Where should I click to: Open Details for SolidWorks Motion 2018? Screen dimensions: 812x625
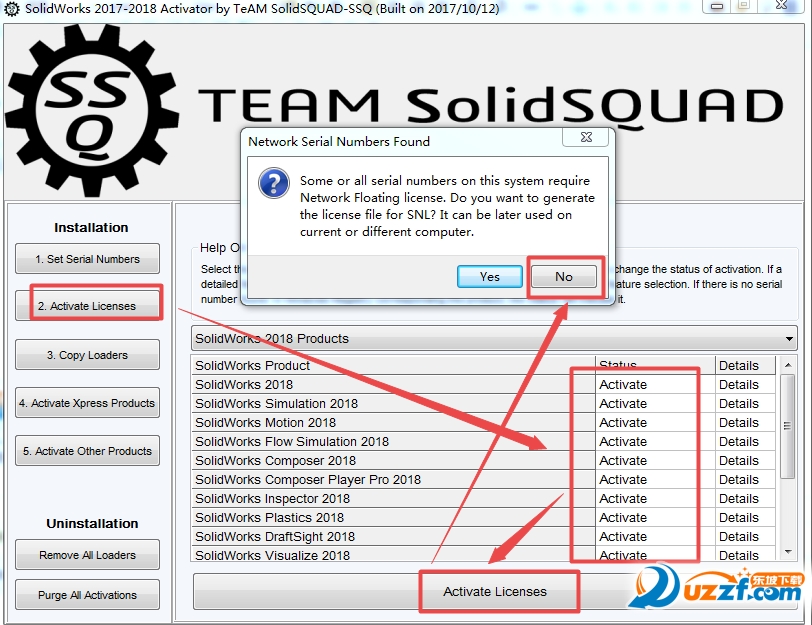(x=745, y=423)
